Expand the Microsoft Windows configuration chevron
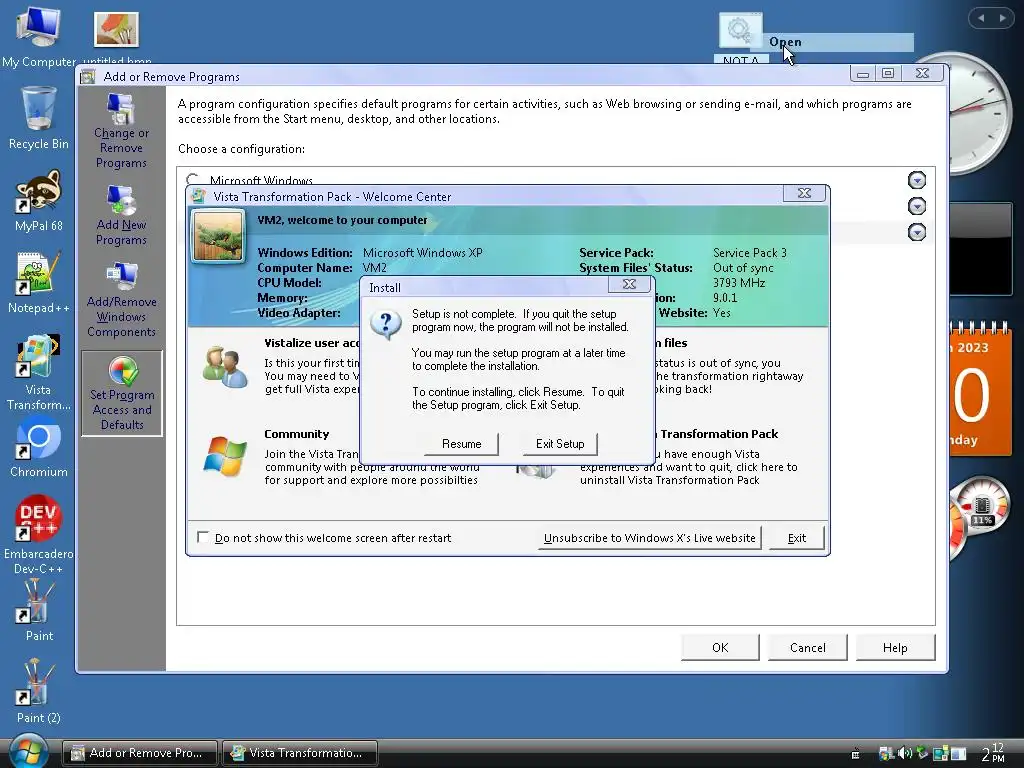 pyautogui.click(x=917, y=180)
